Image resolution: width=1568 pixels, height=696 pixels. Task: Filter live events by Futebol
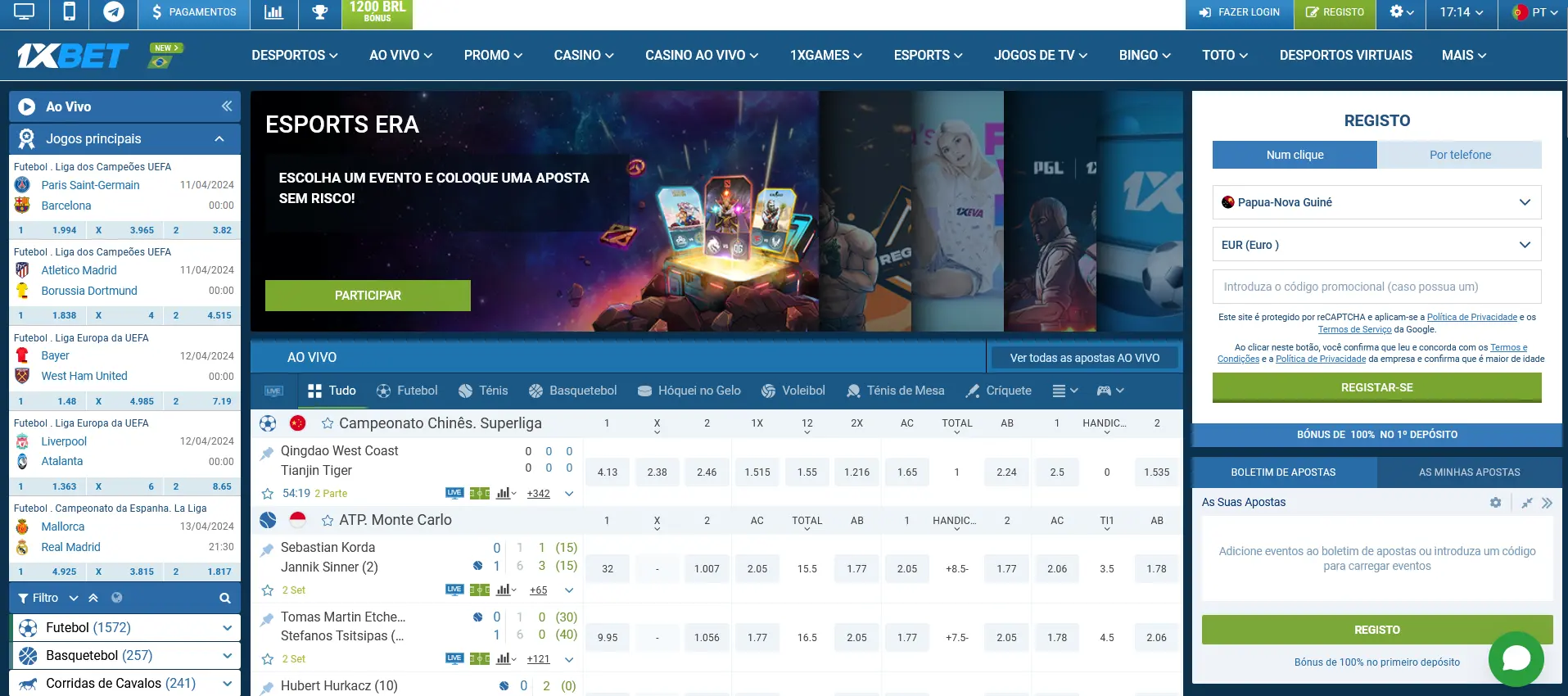(407, 391)
